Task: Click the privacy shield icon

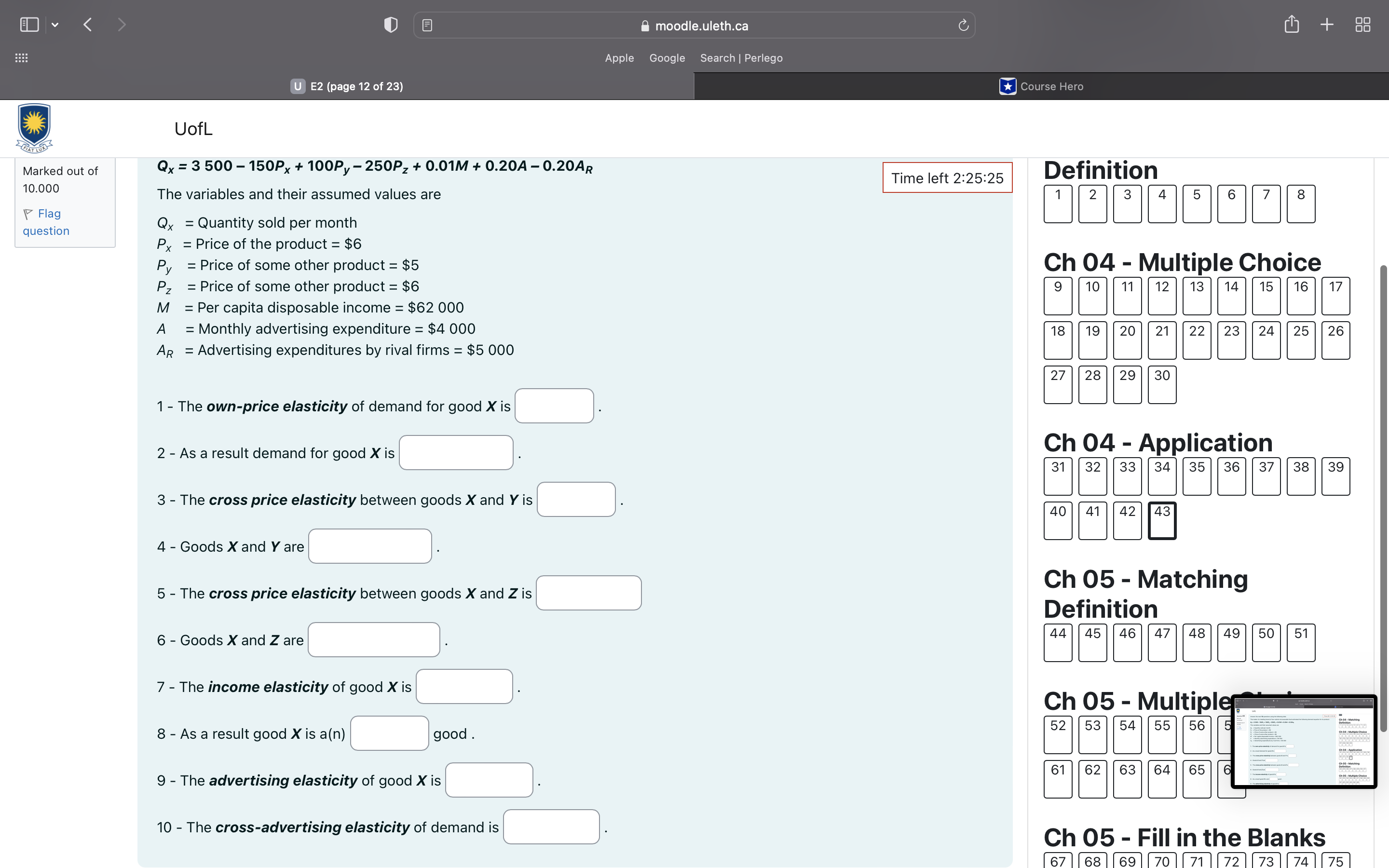Action: [x=390, y=25]
